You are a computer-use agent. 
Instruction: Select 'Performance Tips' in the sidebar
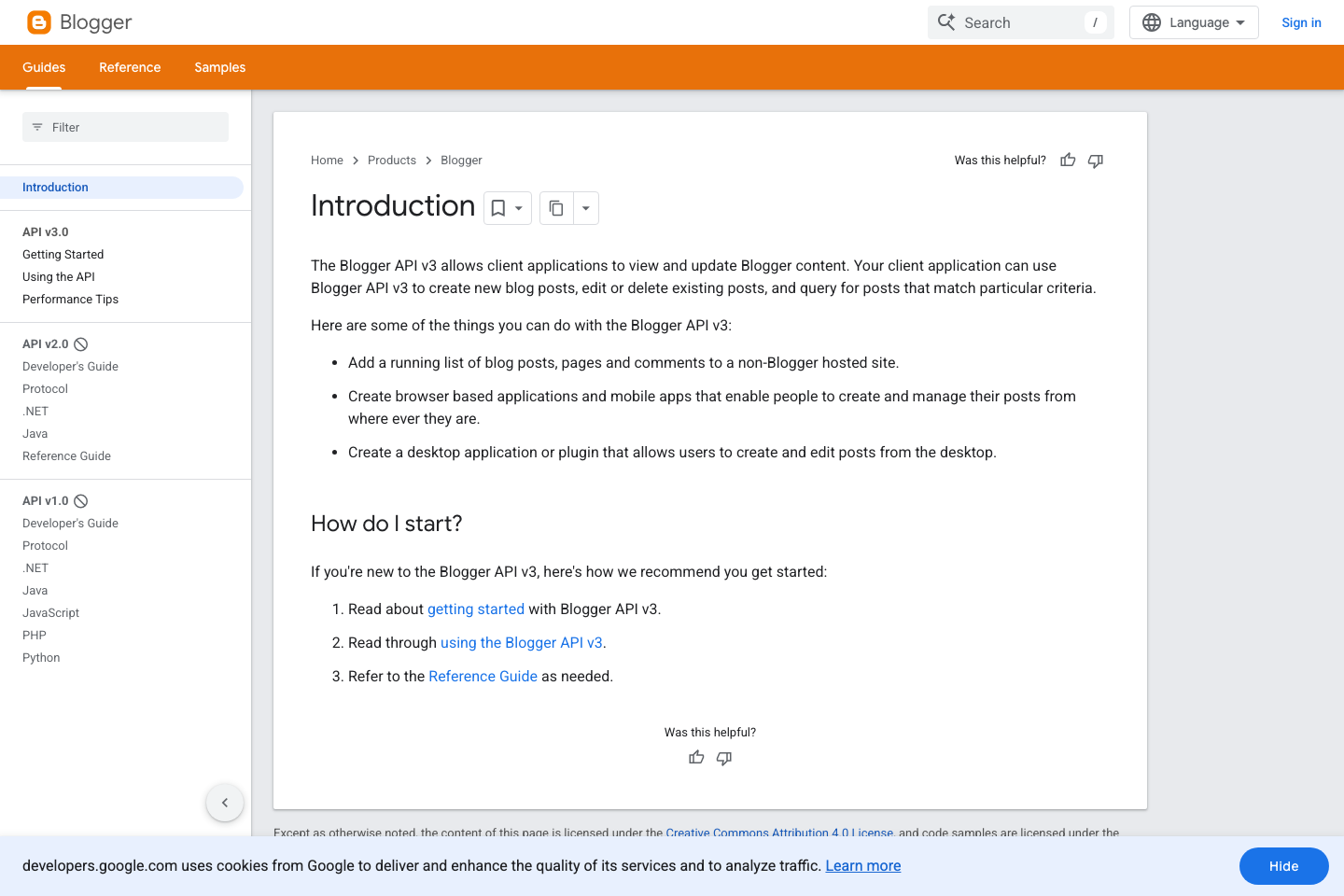point(70,299)
